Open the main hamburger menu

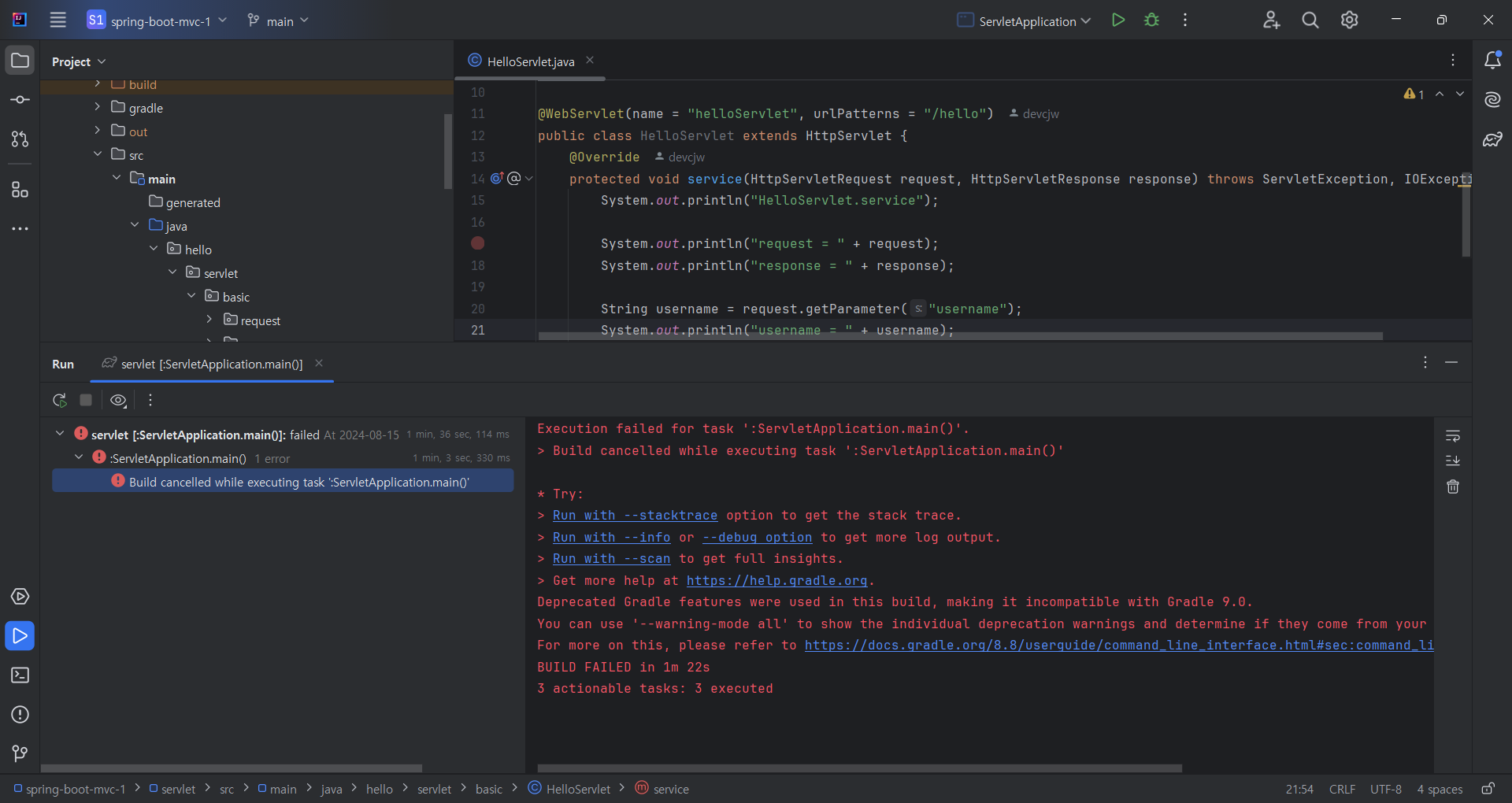pos(58,20)
